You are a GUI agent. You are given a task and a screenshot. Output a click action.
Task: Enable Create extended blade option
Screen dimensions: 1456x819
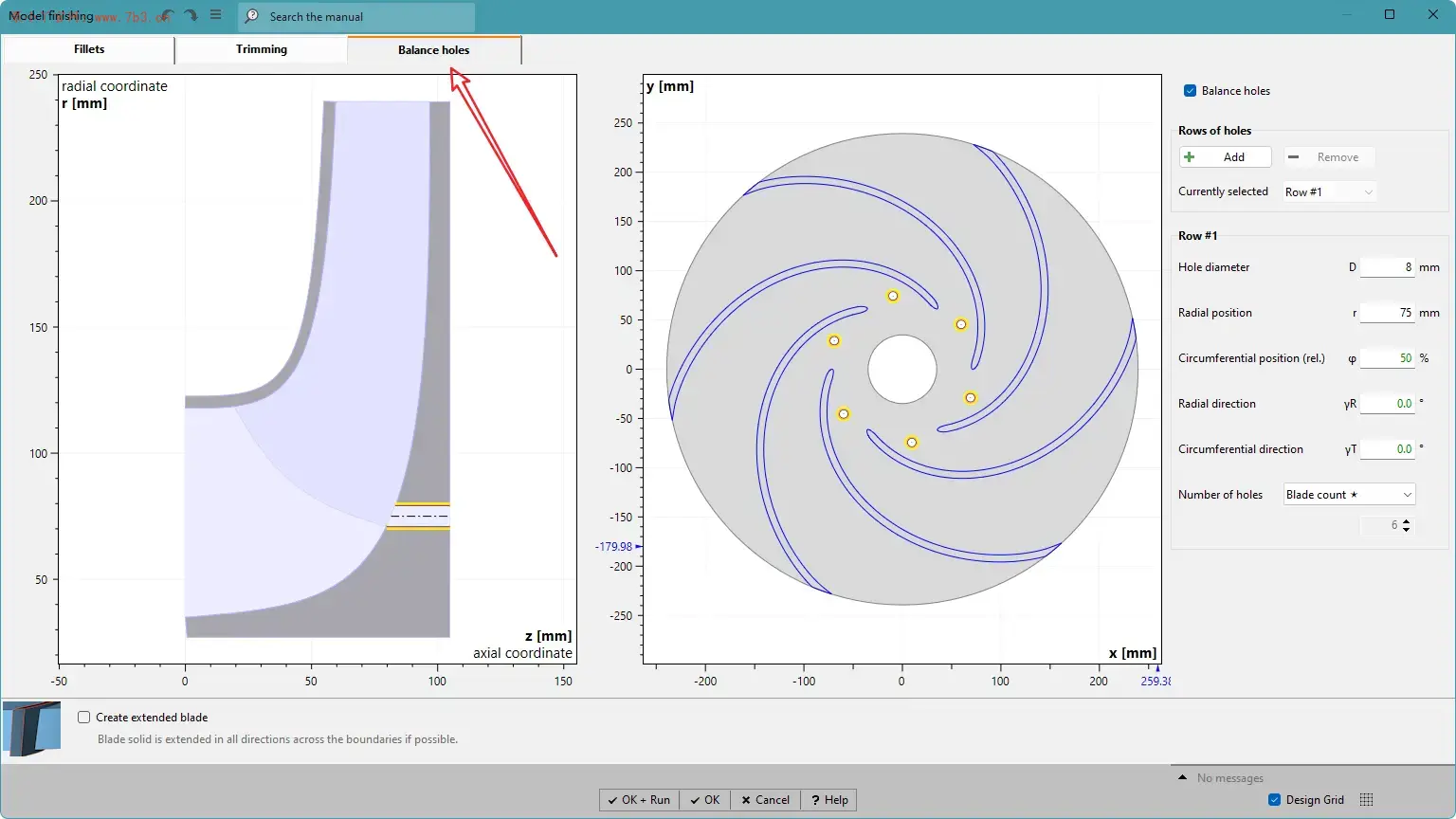[83, 718]
